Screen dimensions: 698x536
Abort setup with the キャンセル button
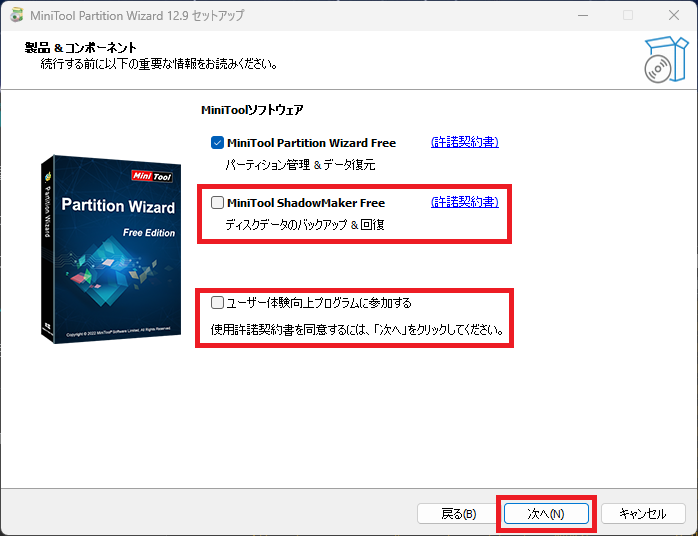pyautogui.click(x=642, y=513)
